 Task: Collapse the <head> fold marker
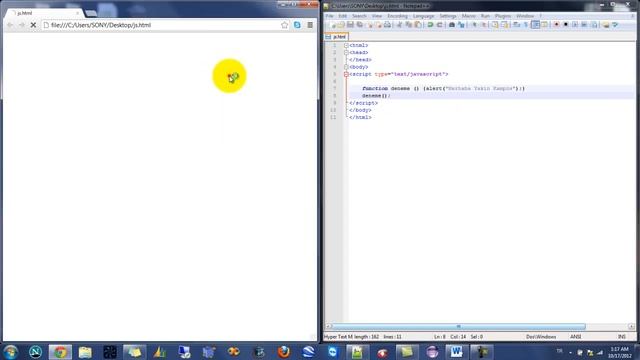tap(346, 53)
